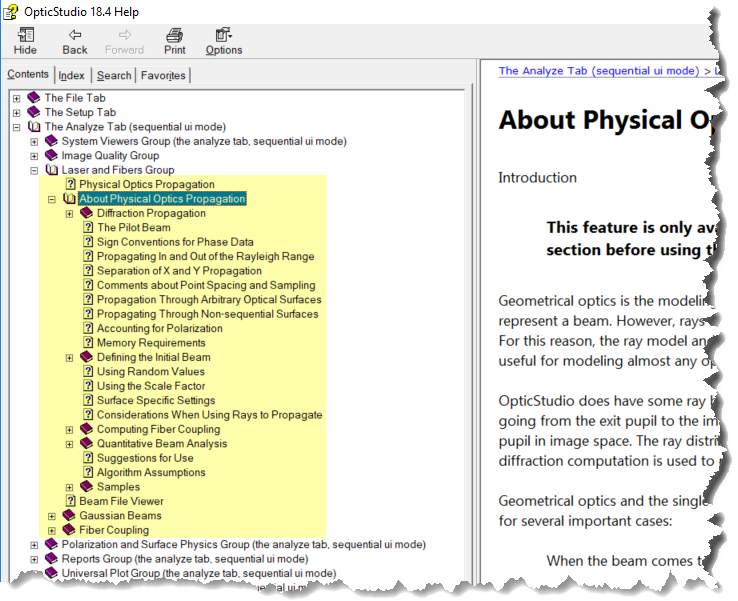Click the book icon beside Samples
Viewport: 738px width, 601px height.
pos(87,487)
